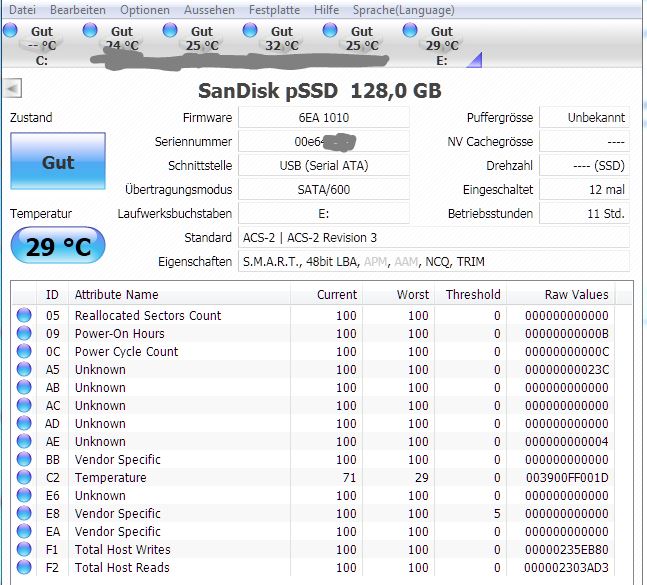The height and width of the screenshot is (585, 647).
Task: Select the Total Host Reads attribute name
Action: coord(122,568)
